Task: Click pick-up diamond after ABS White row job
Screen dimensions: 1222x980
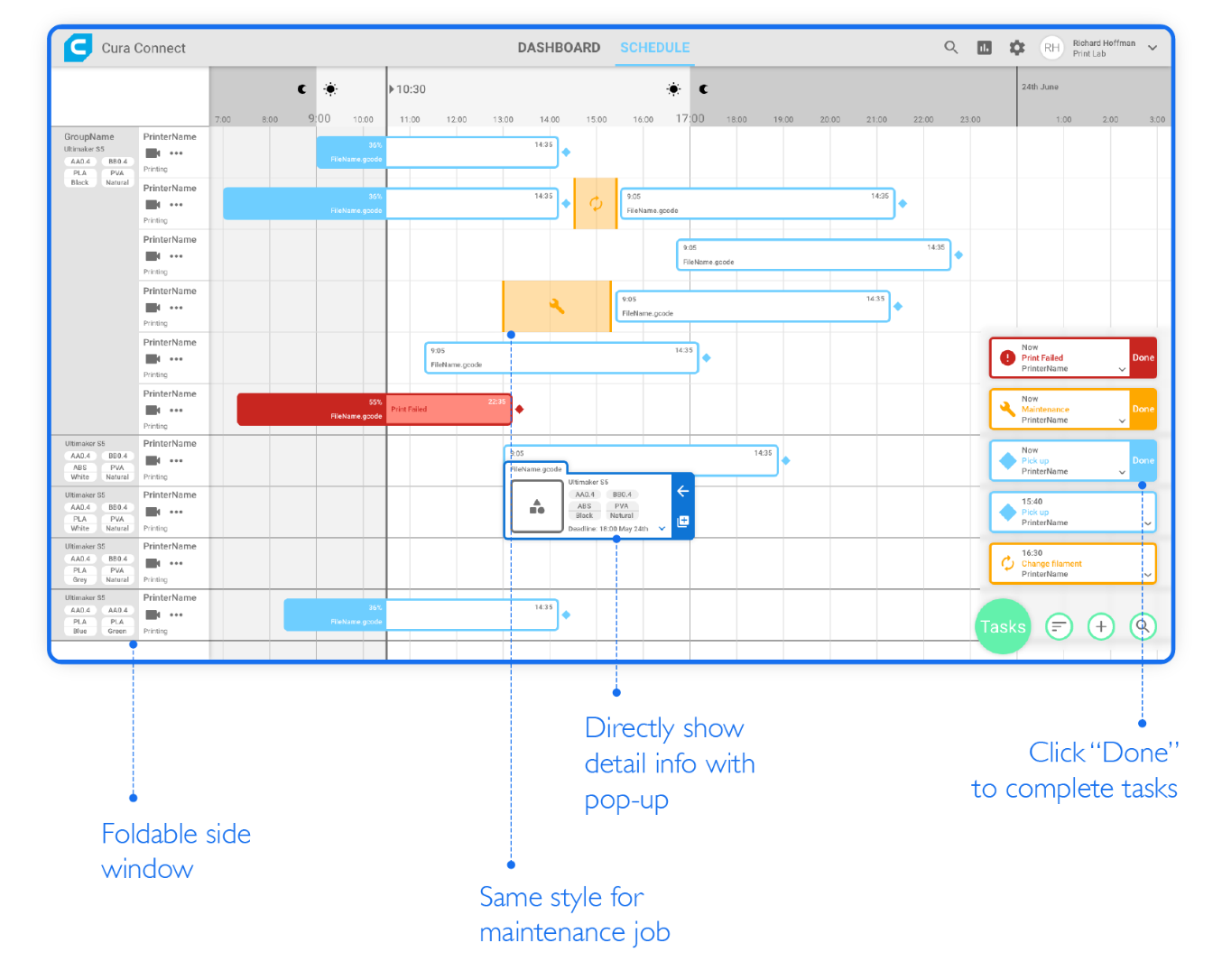Action: click(785, 460)
